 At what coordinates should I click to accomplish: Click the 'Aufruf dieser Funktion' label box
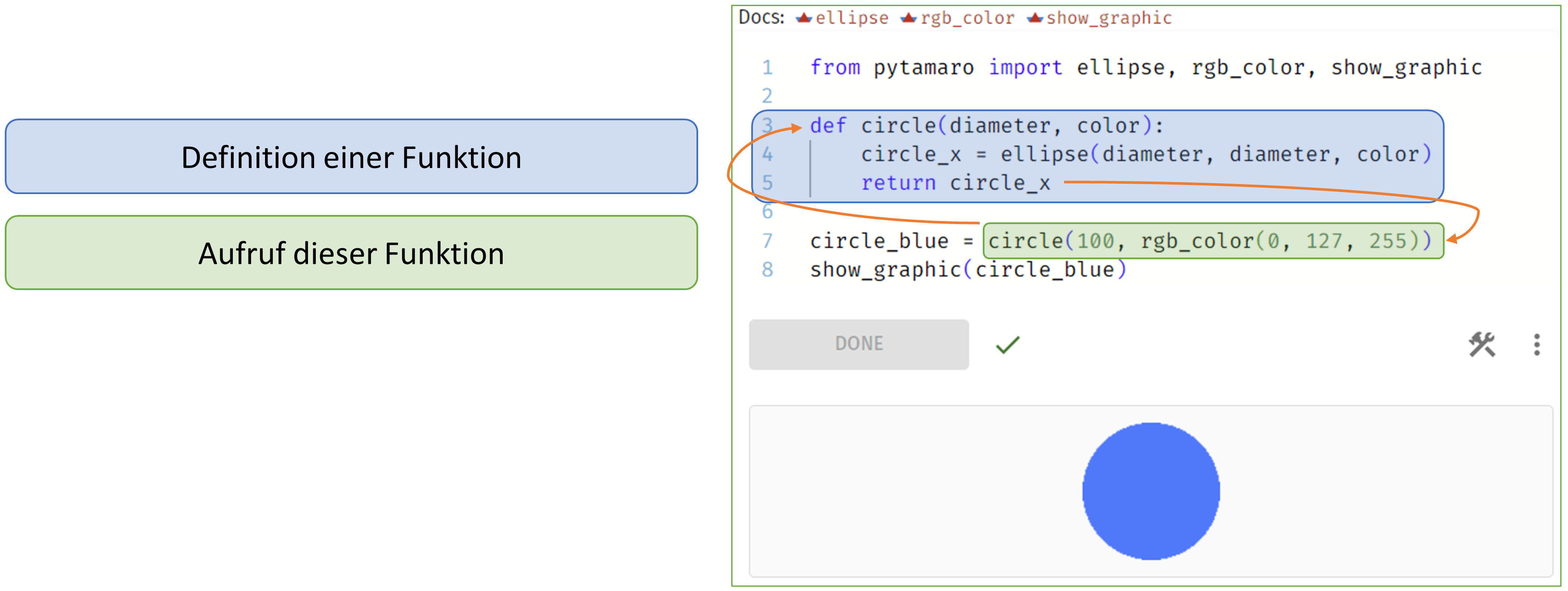[351, 253]
